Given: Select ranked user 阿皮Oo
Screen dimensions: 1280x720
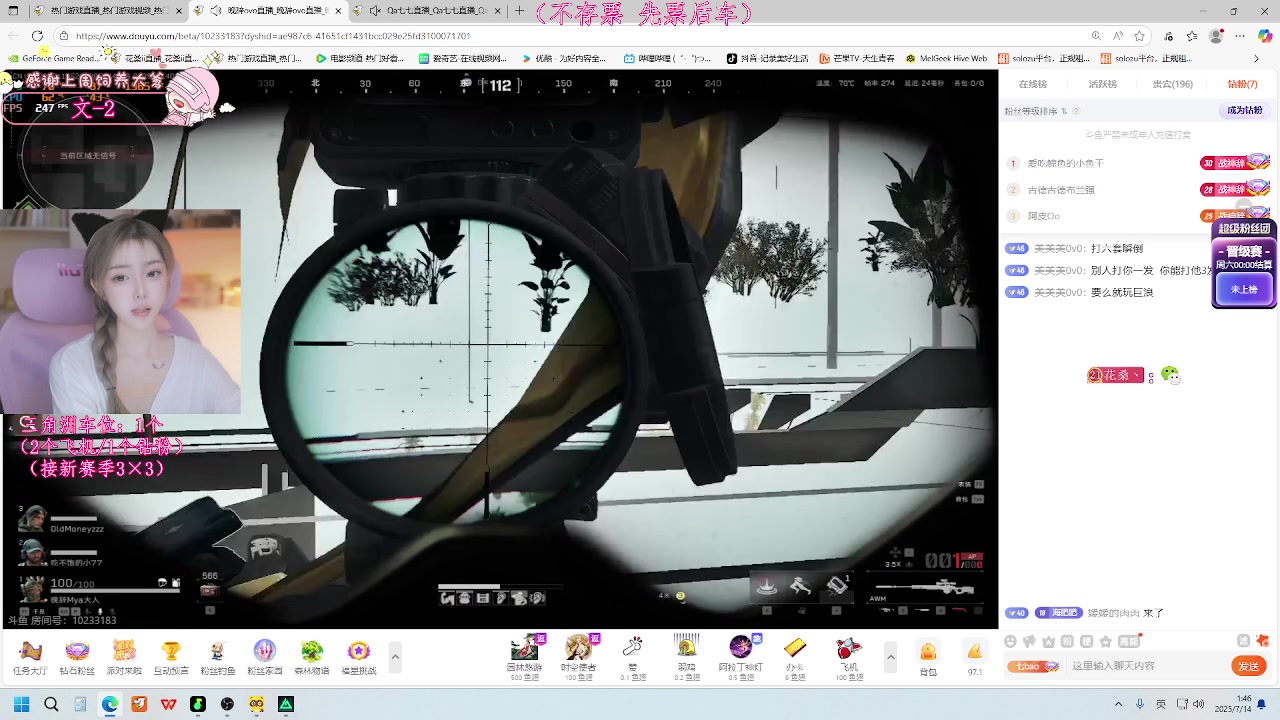Looking at the screenshot, I should coord(1044,216).
